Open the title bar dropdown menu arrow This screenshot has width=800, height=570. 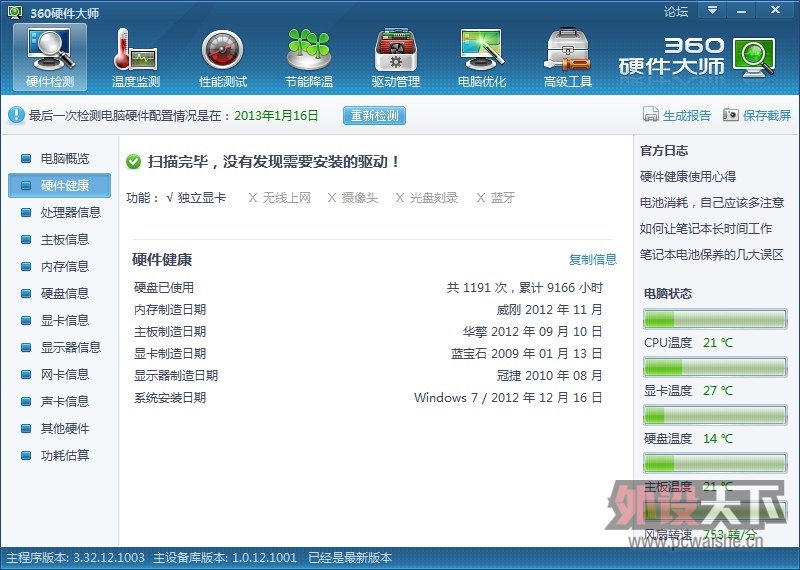point(713,10)
